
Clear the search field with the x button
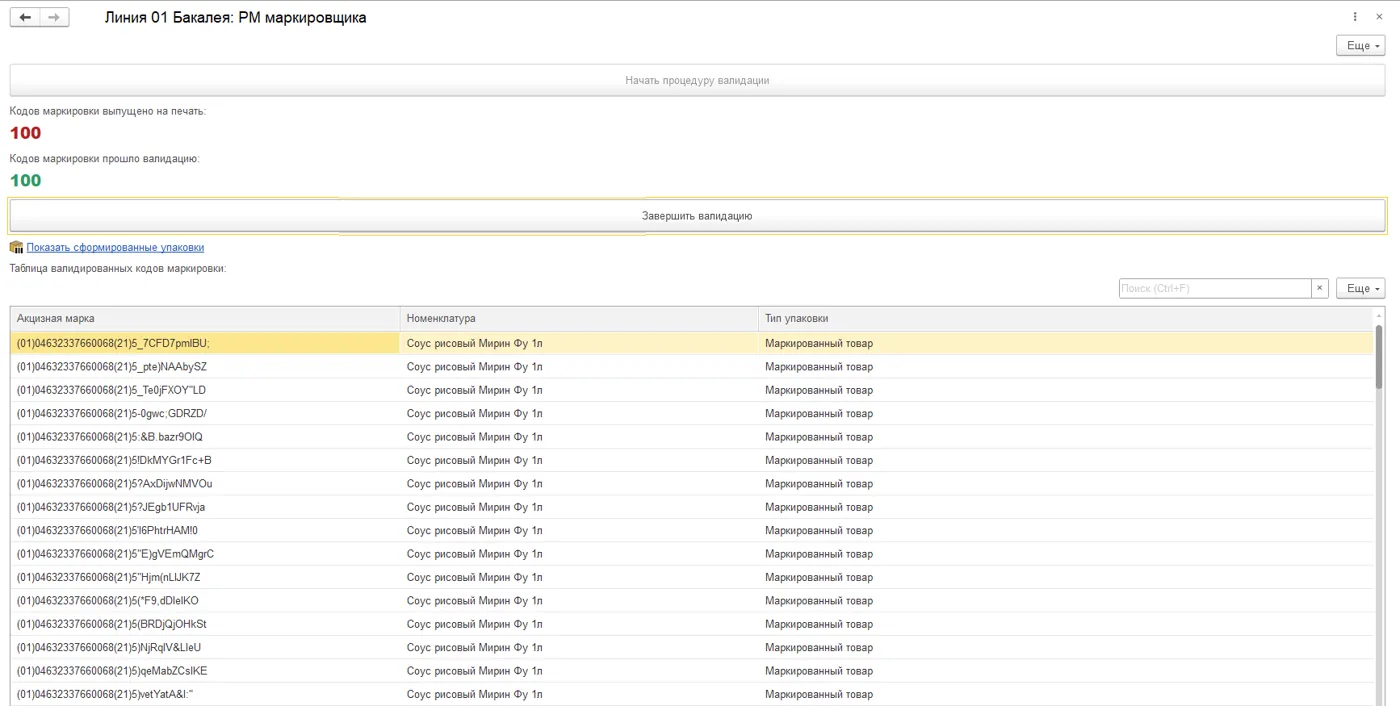(1320, 288)
